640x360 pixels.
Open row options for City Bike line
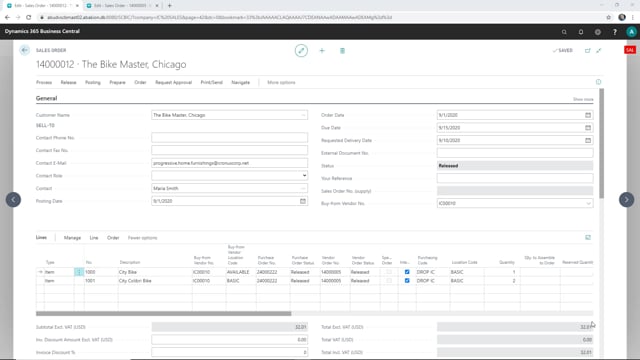(x=79, y=272)
